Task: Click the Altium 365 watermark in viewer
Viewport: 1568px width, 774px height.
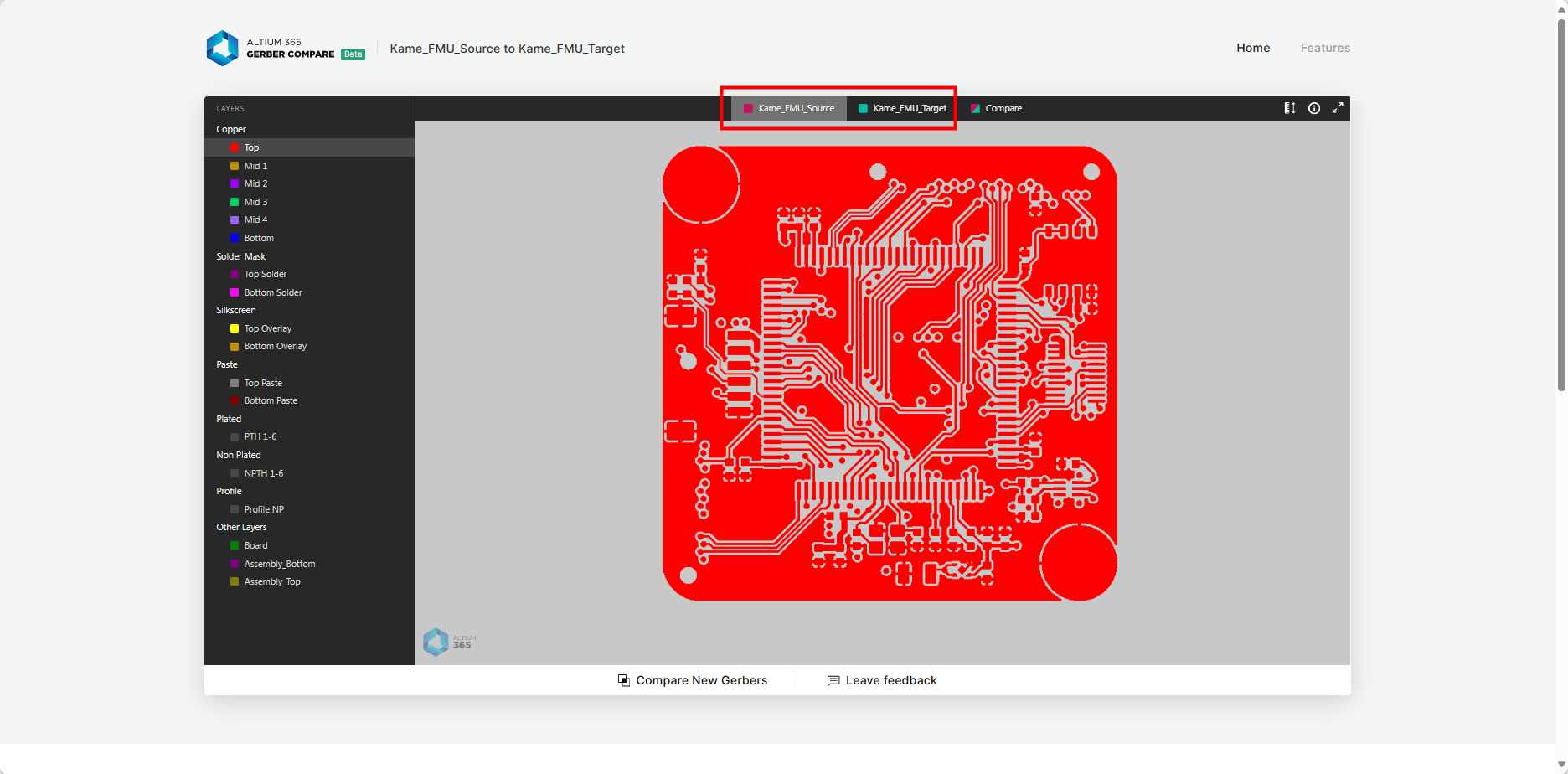Action: 450,642
